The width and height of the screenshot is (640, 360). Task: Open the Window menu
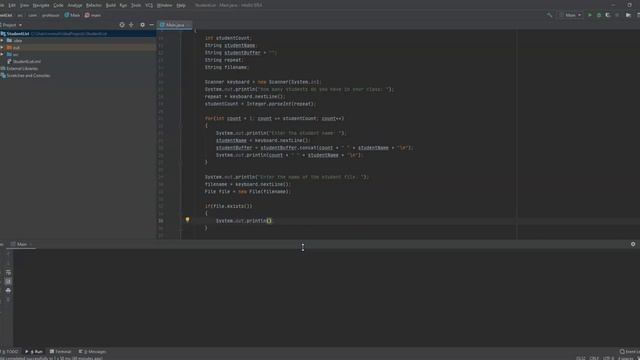[x=164, y=5]
